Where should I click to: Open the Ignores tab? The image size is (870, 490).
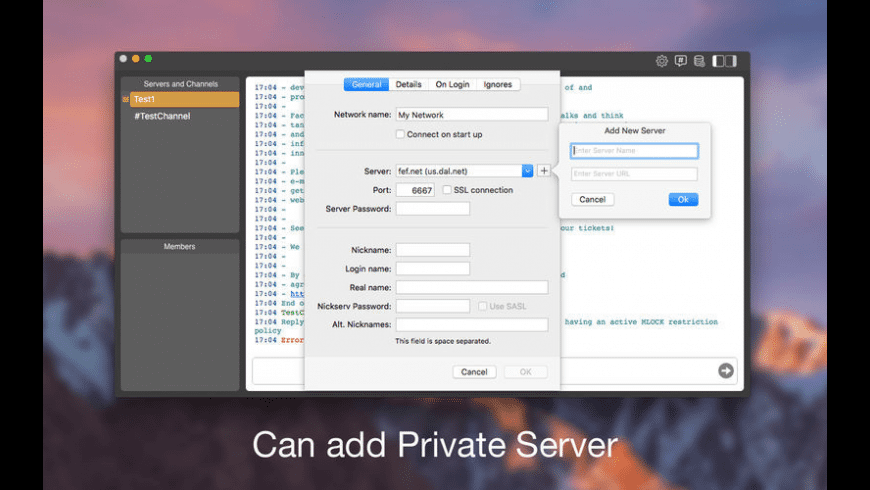(x=498, y=84)
